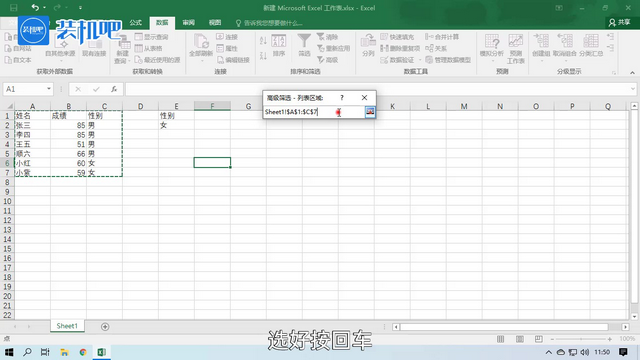Click the help question mark in the Advanced Filter dialog

coord(342,98)
